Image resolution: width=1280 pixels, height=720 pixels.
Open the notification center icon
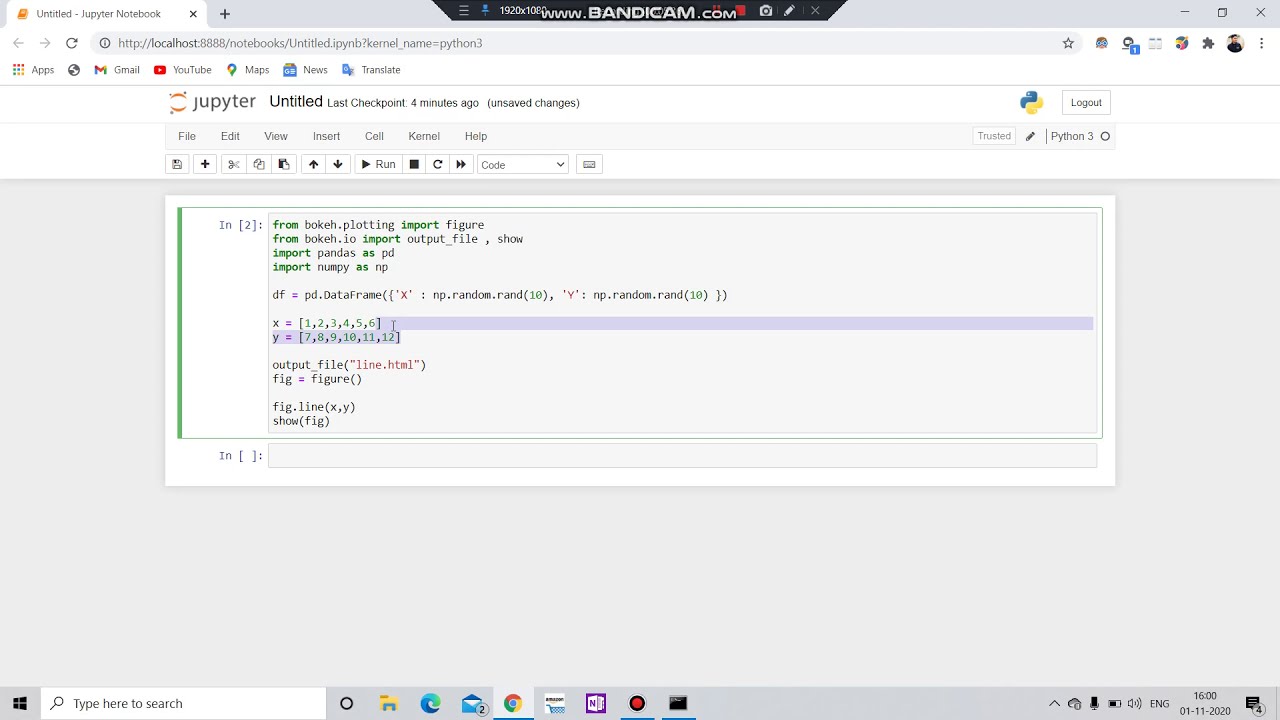1254,703
